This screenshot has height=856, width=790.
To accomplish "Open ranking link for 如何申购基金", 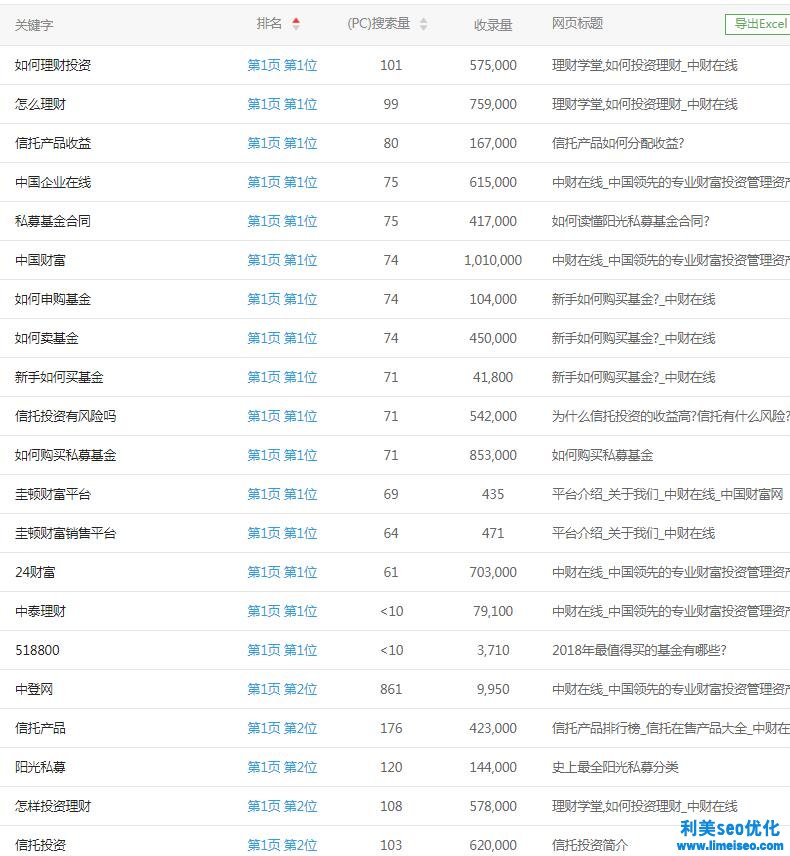I will pyautogui.click(x=282, y=299).
